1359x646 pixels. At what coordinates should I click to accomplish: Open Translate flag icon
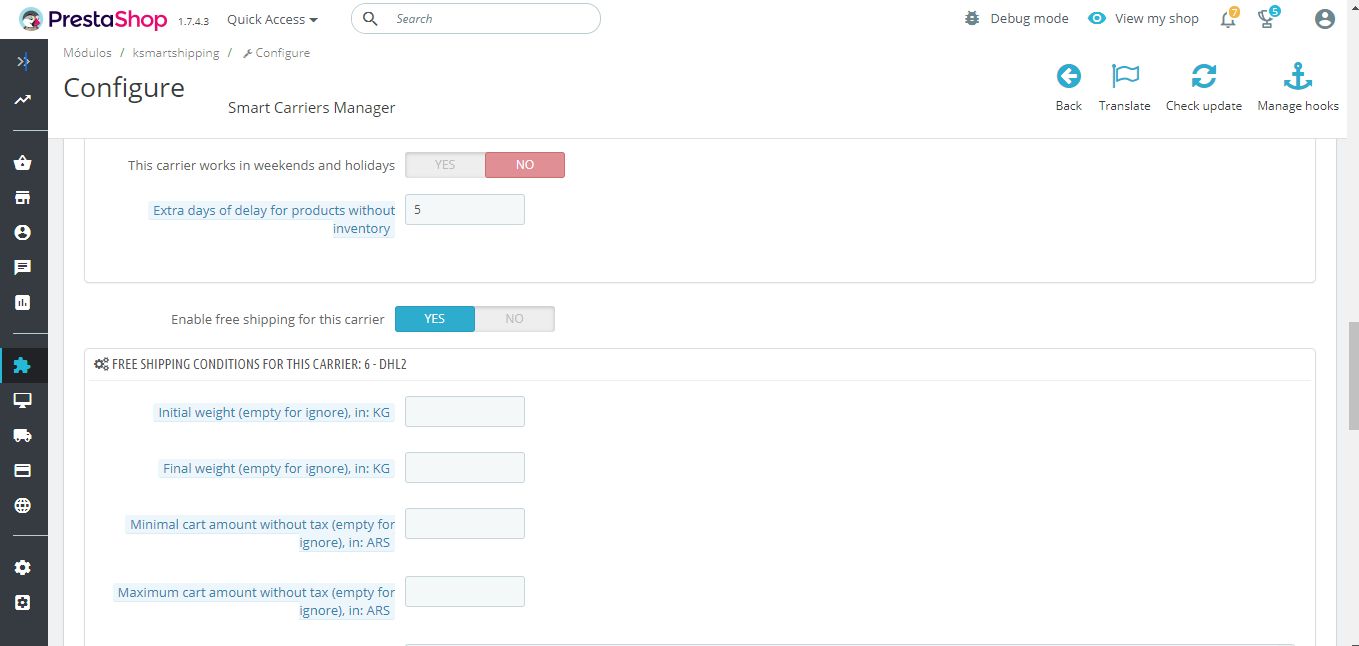[1125, 77]
